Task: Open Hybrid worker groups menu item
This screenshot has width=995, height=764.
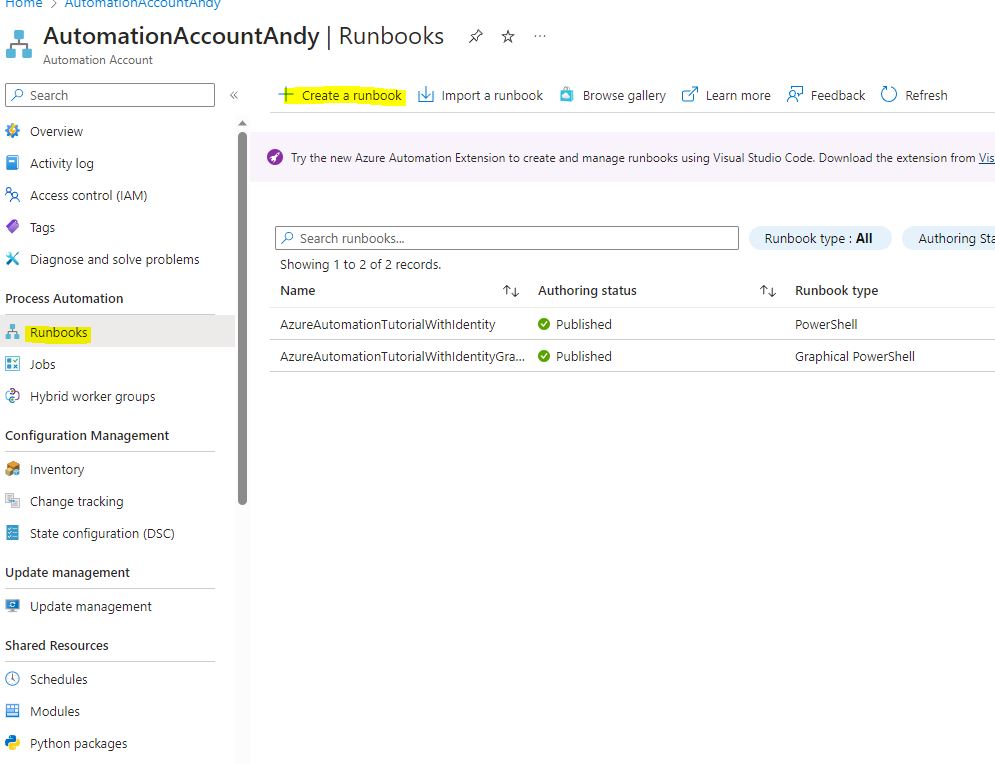Action: click(x=92, y=396)
